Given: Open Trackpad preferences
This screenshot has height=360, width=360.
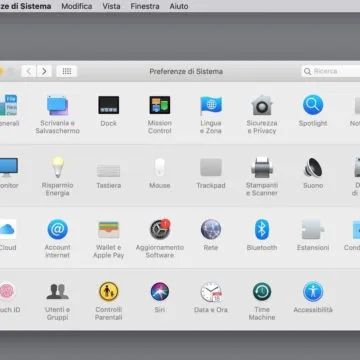Looking at the screenshot, I should [211, 173].
